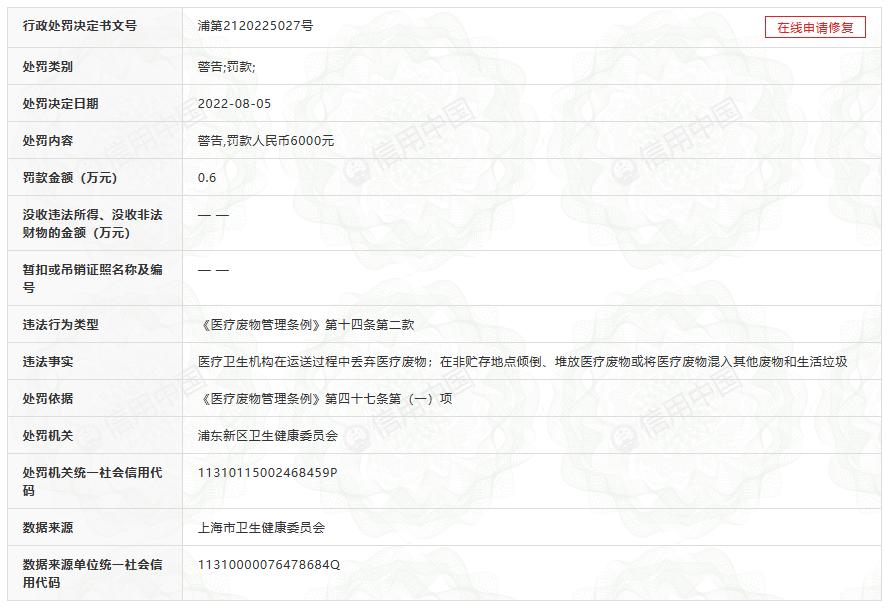Image resolution: width=886 pixels, height=612 pixels.
Task: Click the 罚款金额（万元） row label
Action: pos(73,178)
